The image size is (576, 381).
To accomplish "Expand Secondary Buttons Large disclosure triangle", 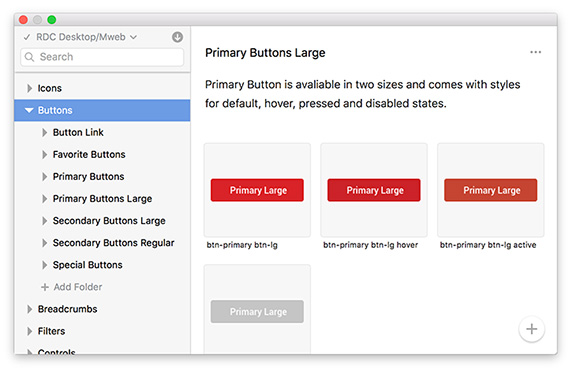I will click(x=44, y=221).
